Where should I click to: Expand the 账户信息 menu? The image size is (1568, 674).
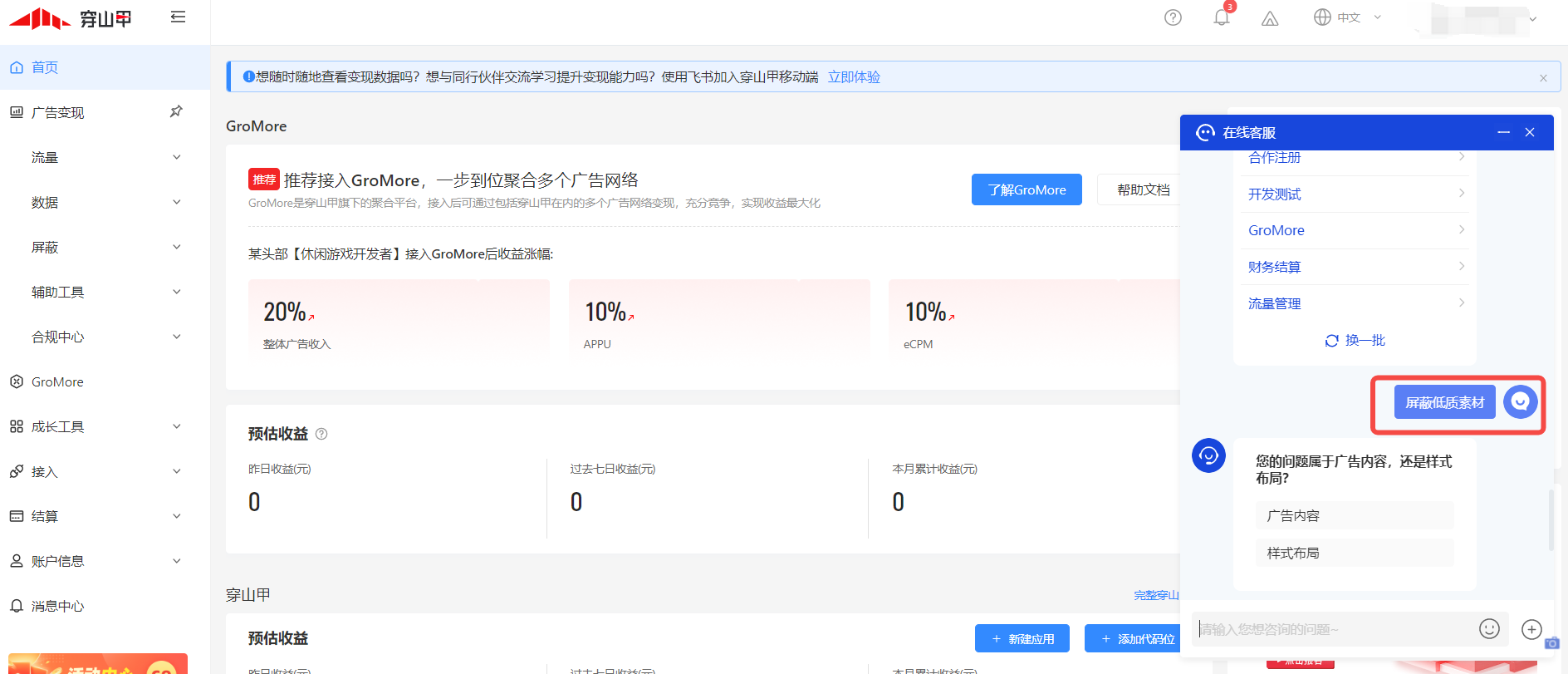[176, 561]
